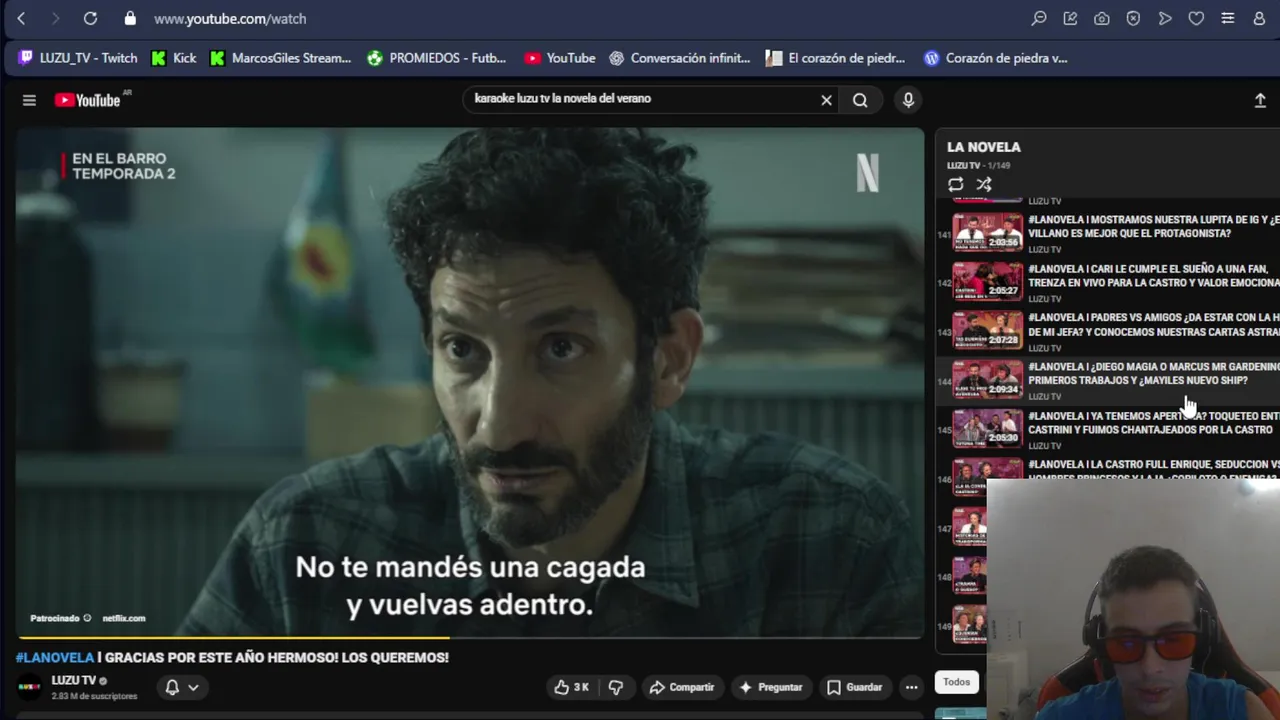Open the MOSTRAMOS NUESTRA LUPITA DE IG title
This screenshot has width=1280, height=720.
1154,226
